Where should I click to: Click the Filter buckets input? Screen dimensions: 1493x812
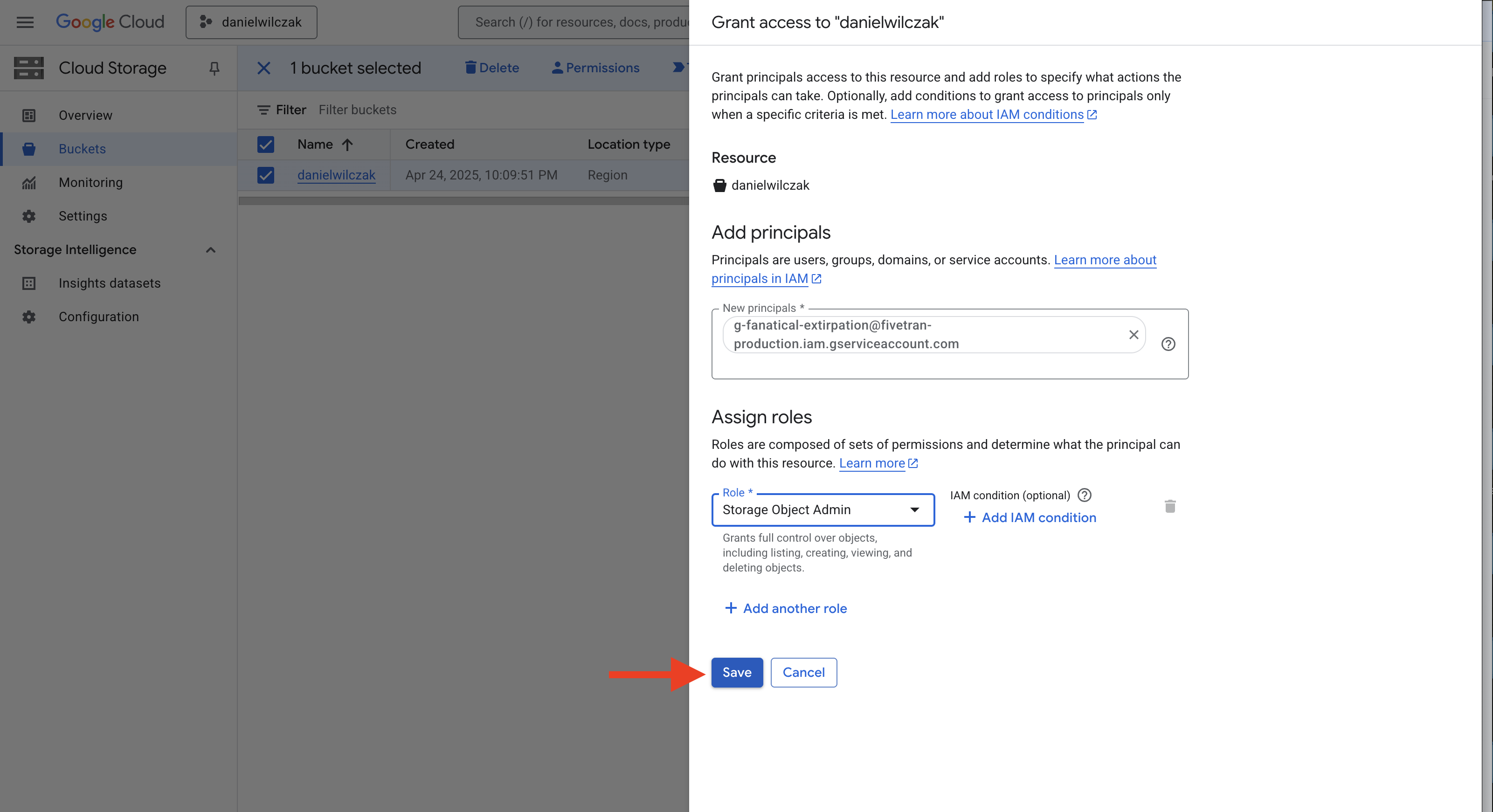tap(358, 110)
